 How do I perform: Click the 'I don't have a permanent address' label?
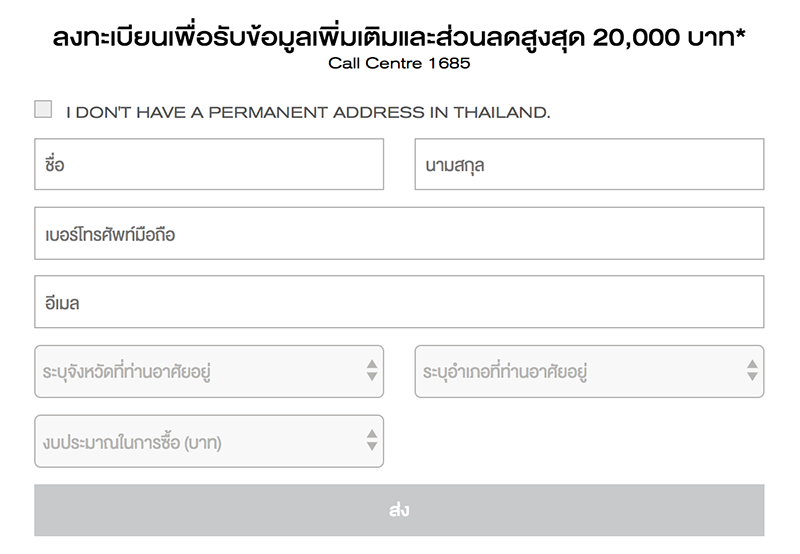click(x=308, y=112)
